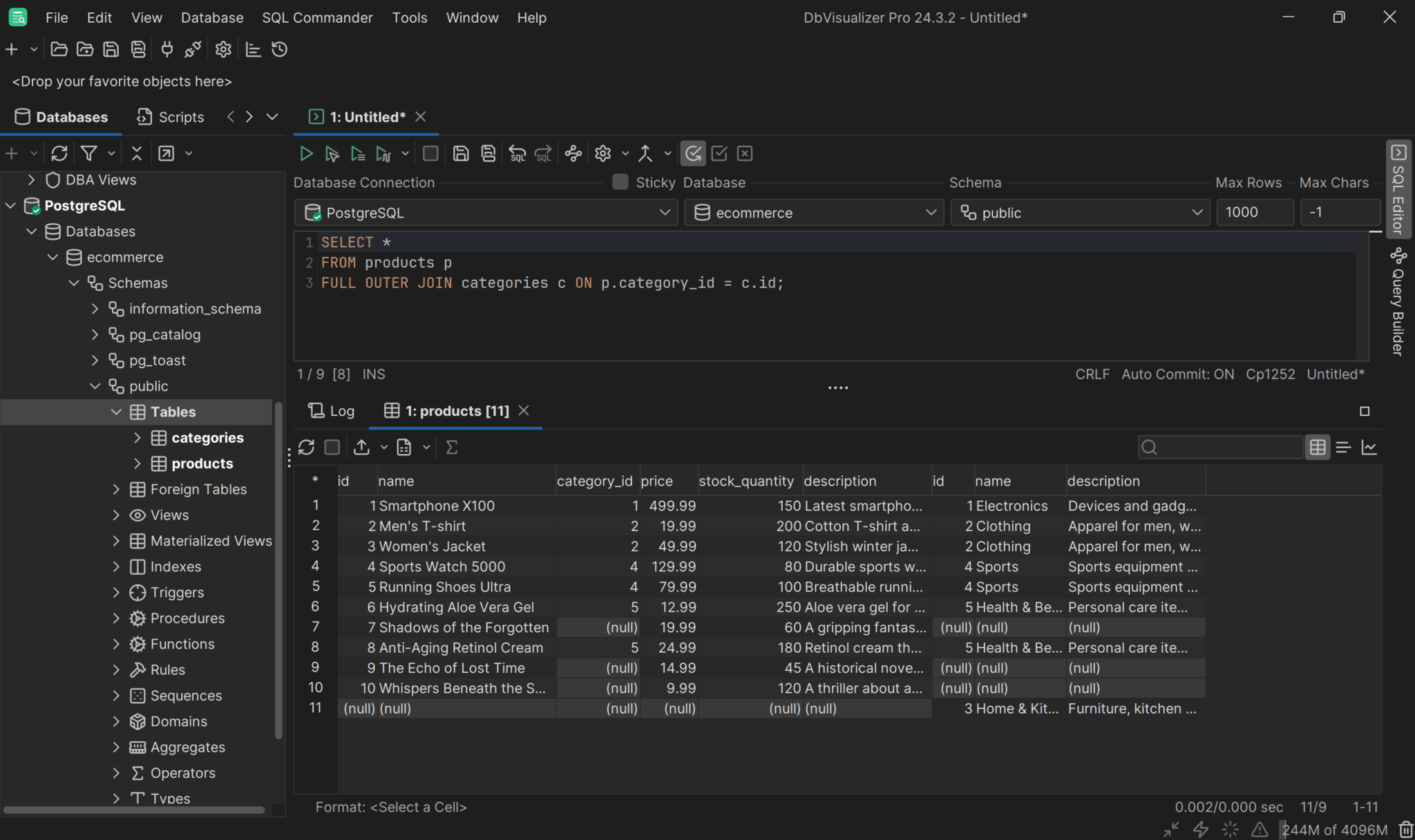This screenshot has width=1415, height=840.
Task: Expand the Indexes node
Action: coord(116,566)
